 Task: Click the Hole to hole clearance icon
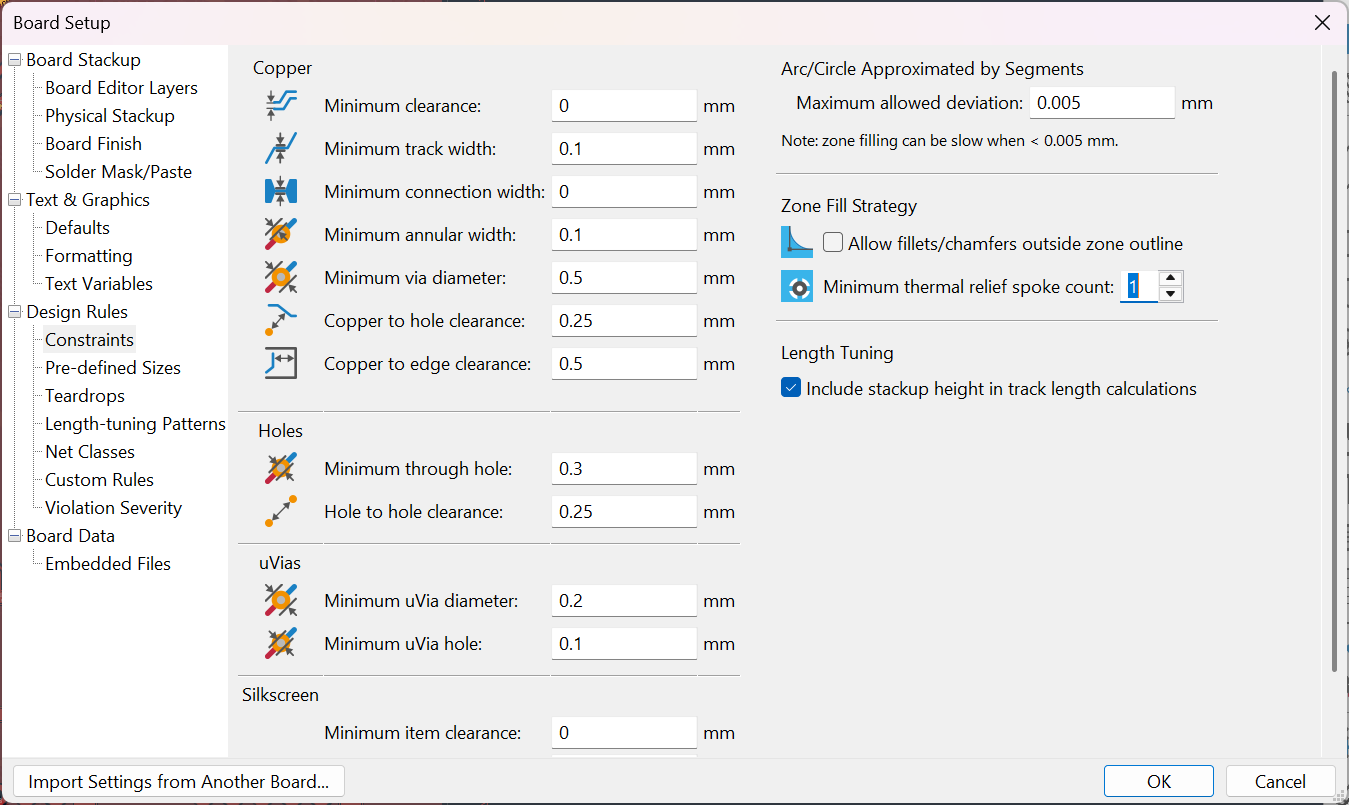281,512
